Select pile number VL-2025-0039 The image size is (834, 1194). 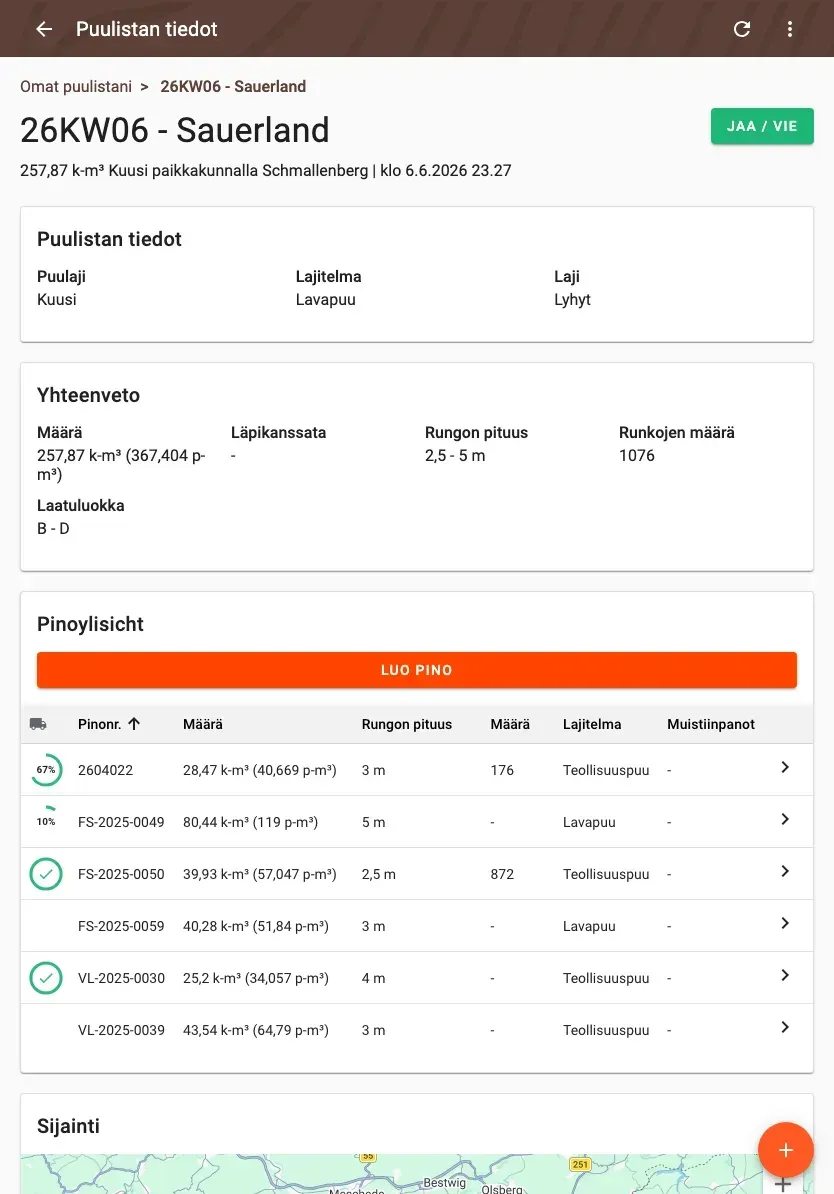(121, 1030)
